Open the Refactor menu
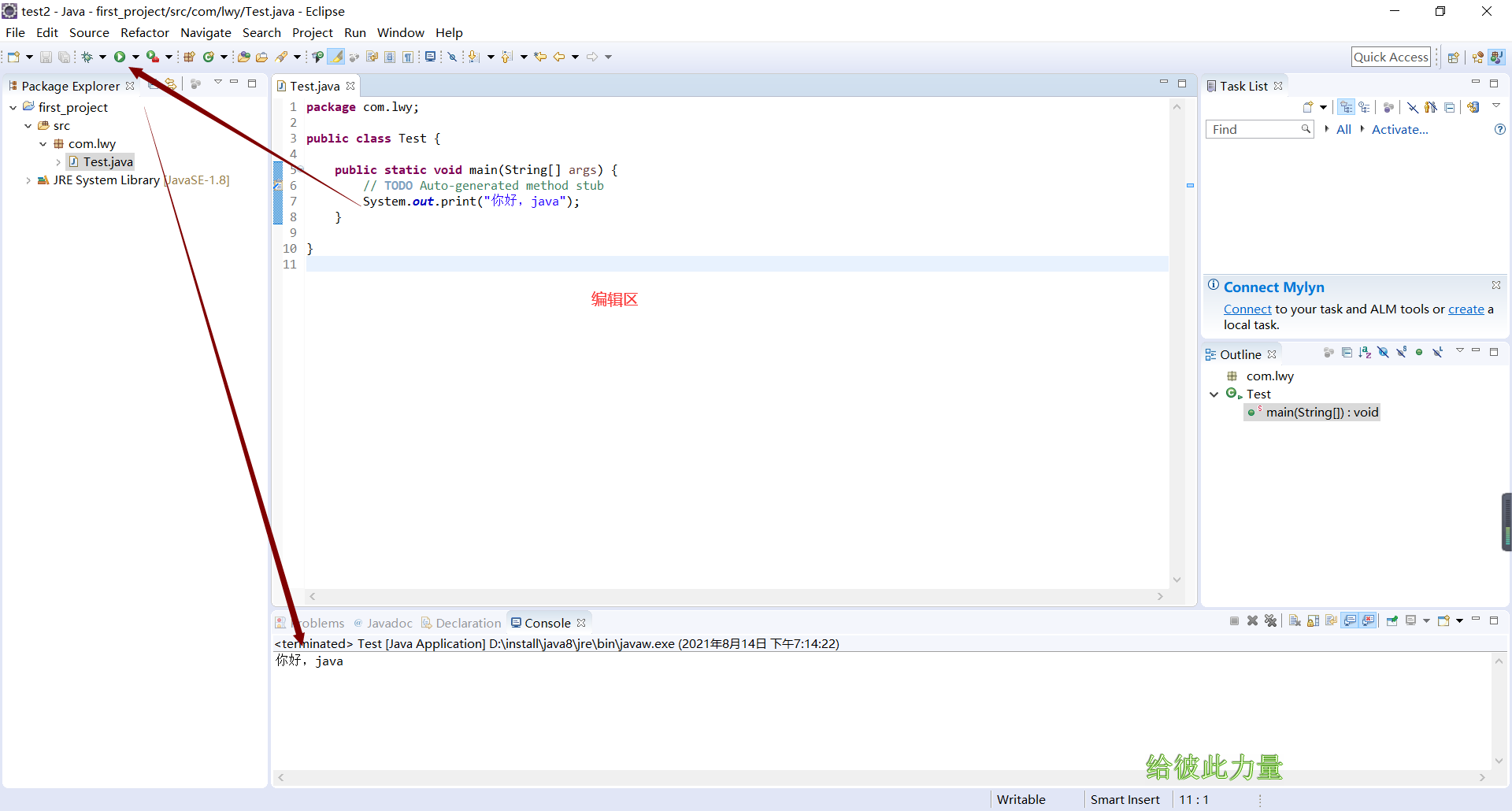Viewport: 1512px width, 811px height. 145,32
